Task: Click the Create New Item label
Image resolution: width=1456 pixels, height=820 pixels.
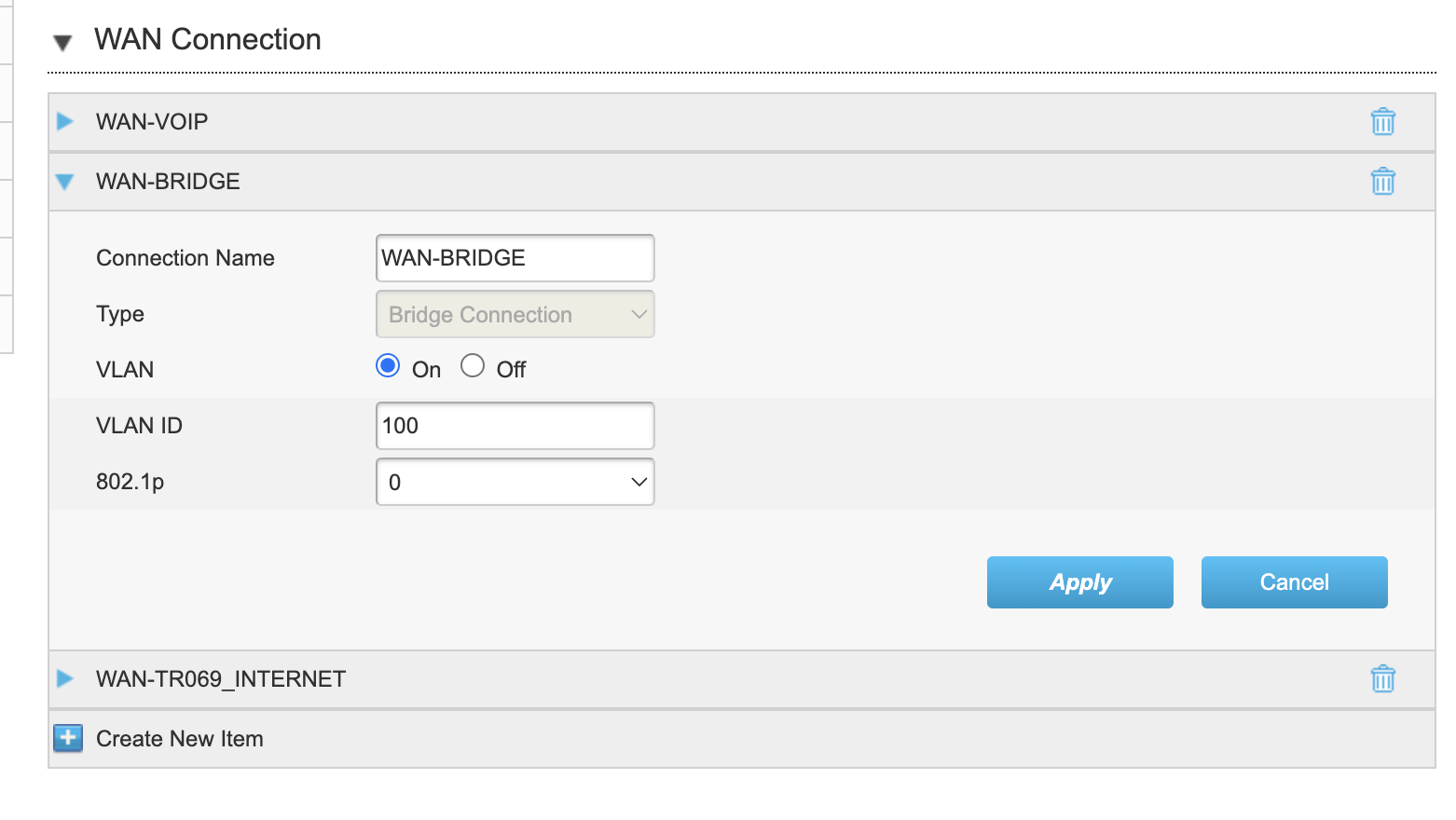Action: pos(180,739)
